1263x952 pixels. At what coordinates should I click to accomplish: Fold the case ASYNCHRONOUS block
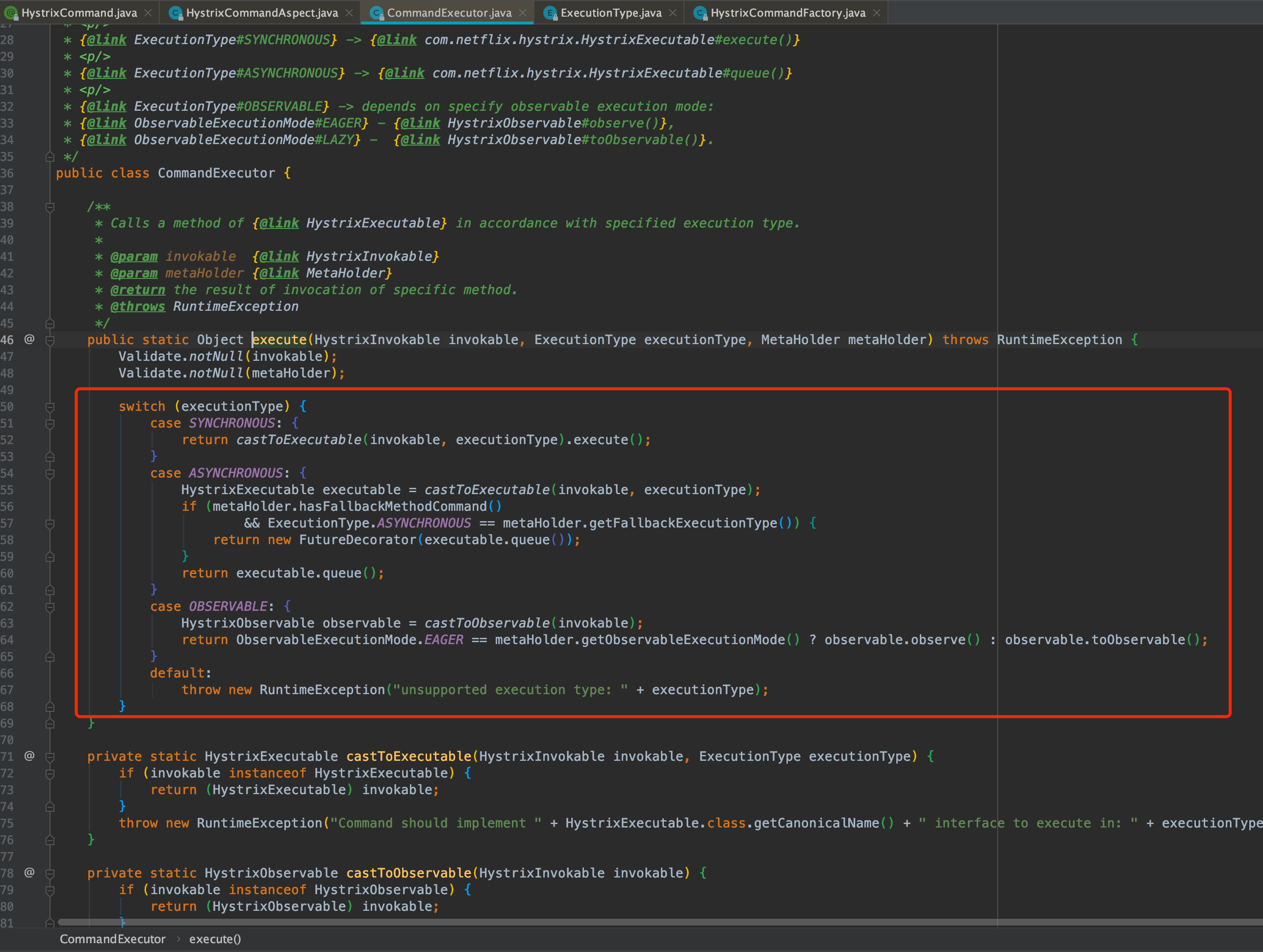pos(50,474)
